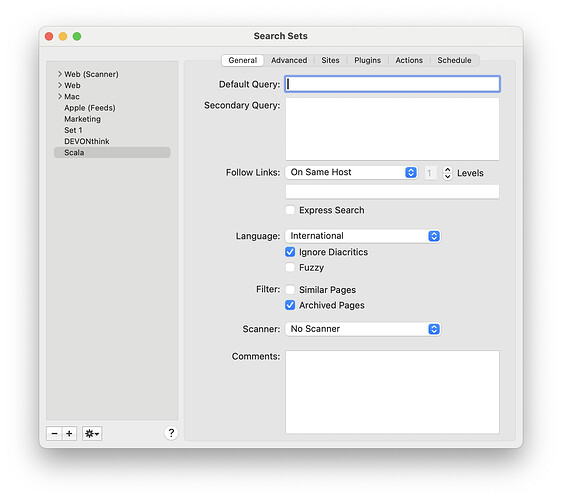562x500 pixels.
Task: Open the Language popup menu
Action: click(363, 236)
